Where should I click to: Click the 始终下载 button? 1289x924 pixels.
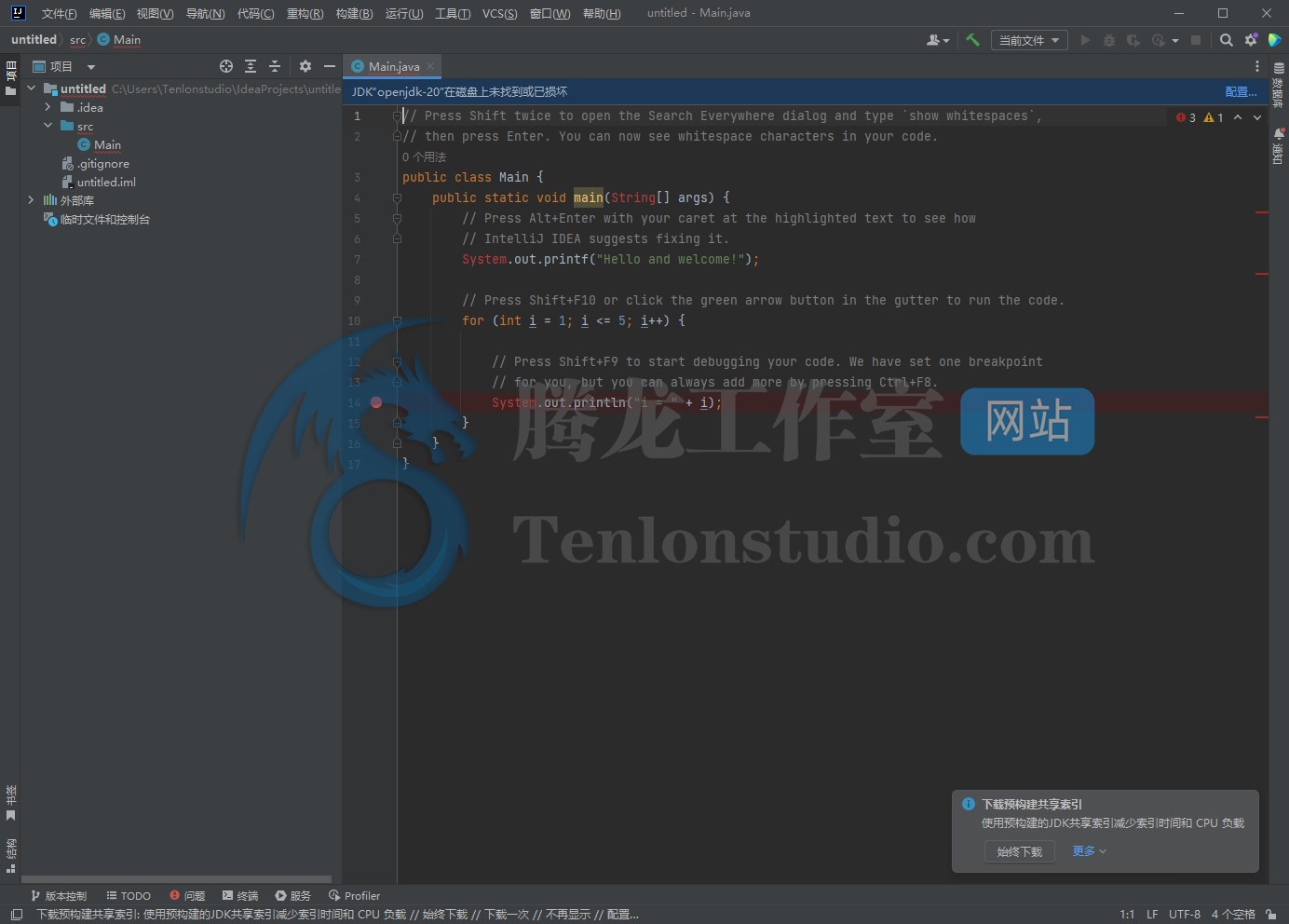[1020, 851]
